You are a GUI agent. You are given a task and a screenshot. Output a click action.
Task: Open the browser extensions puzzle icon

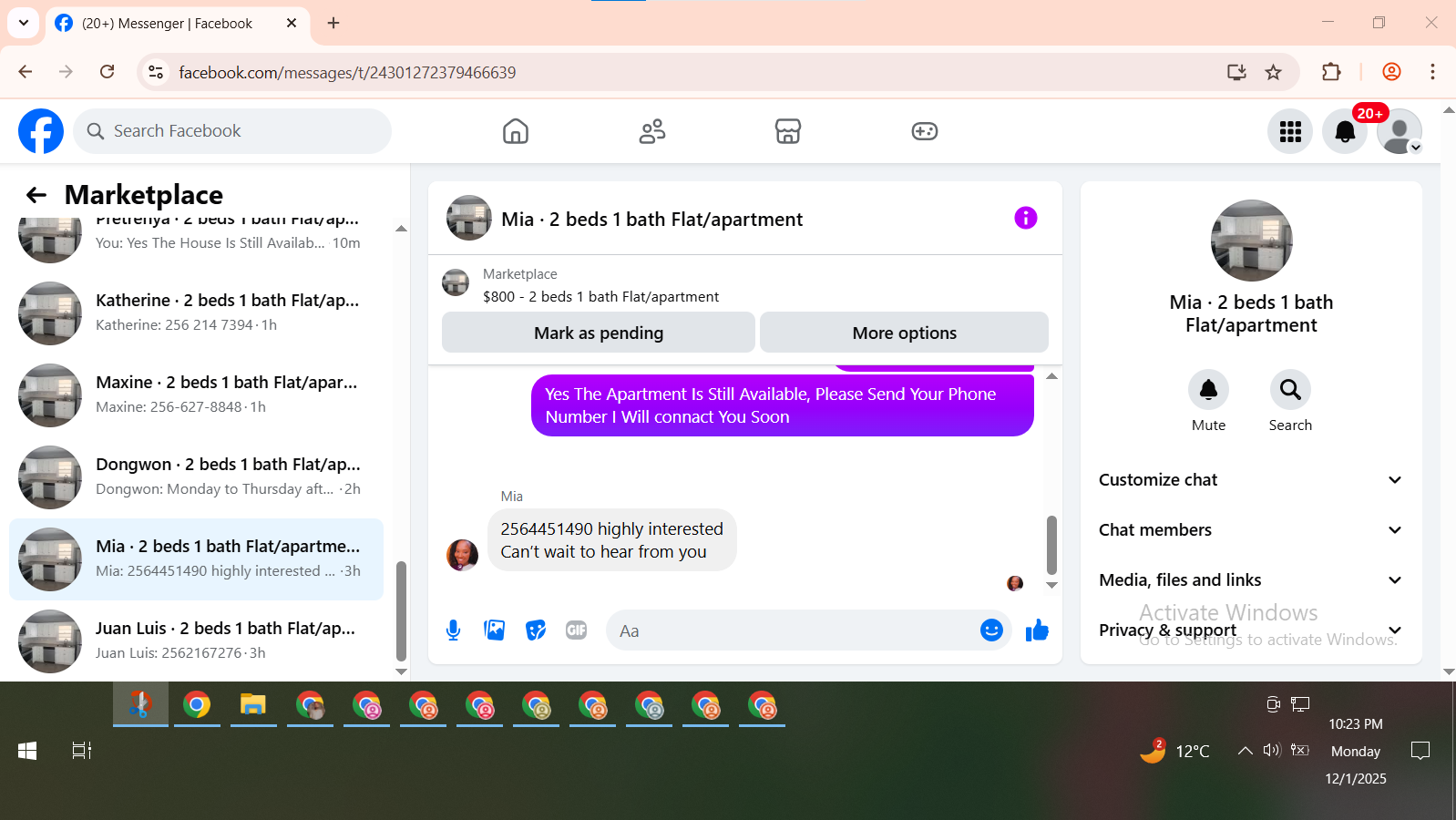(1331, 72)
